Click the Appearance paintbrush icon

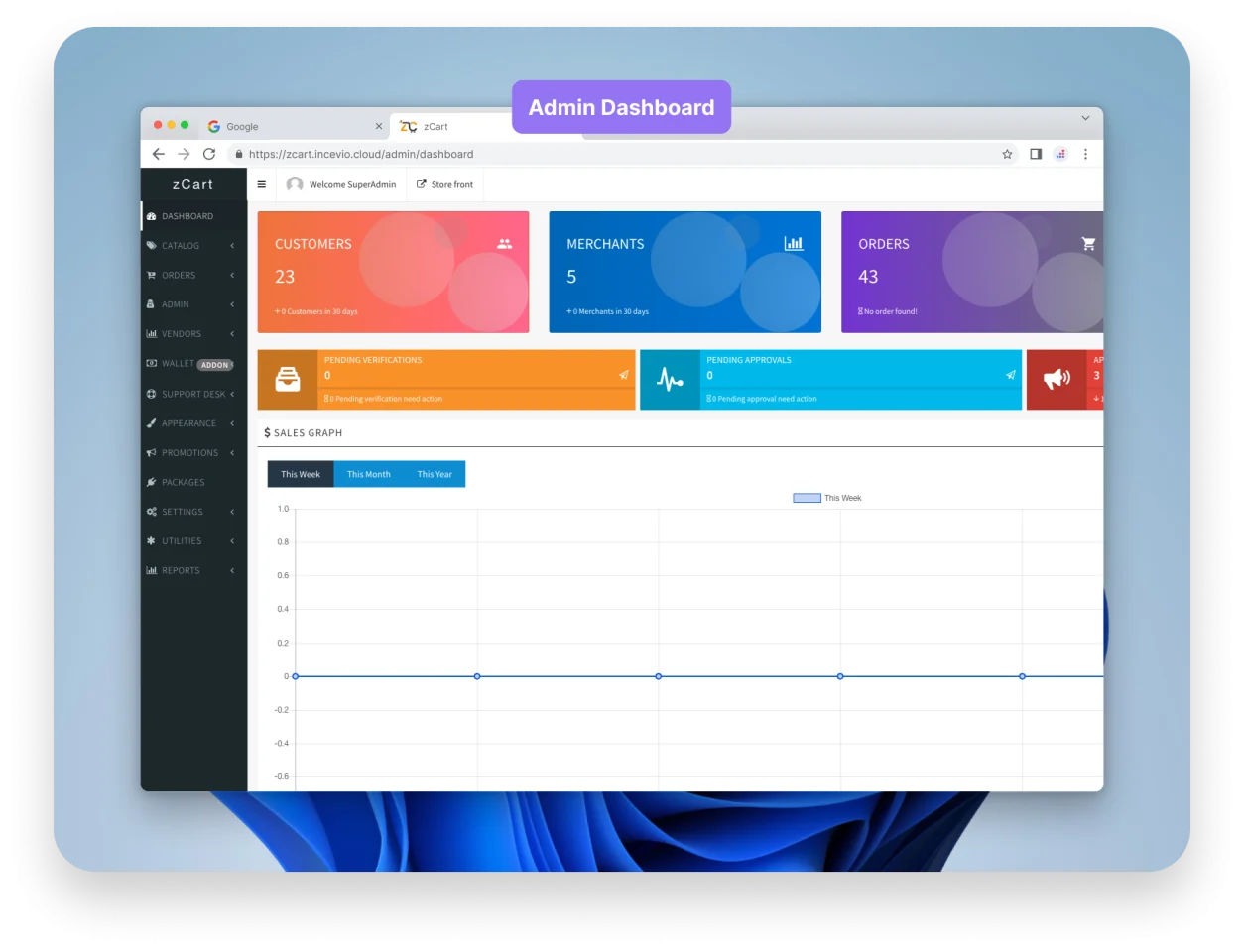click(x=151, y=423)
